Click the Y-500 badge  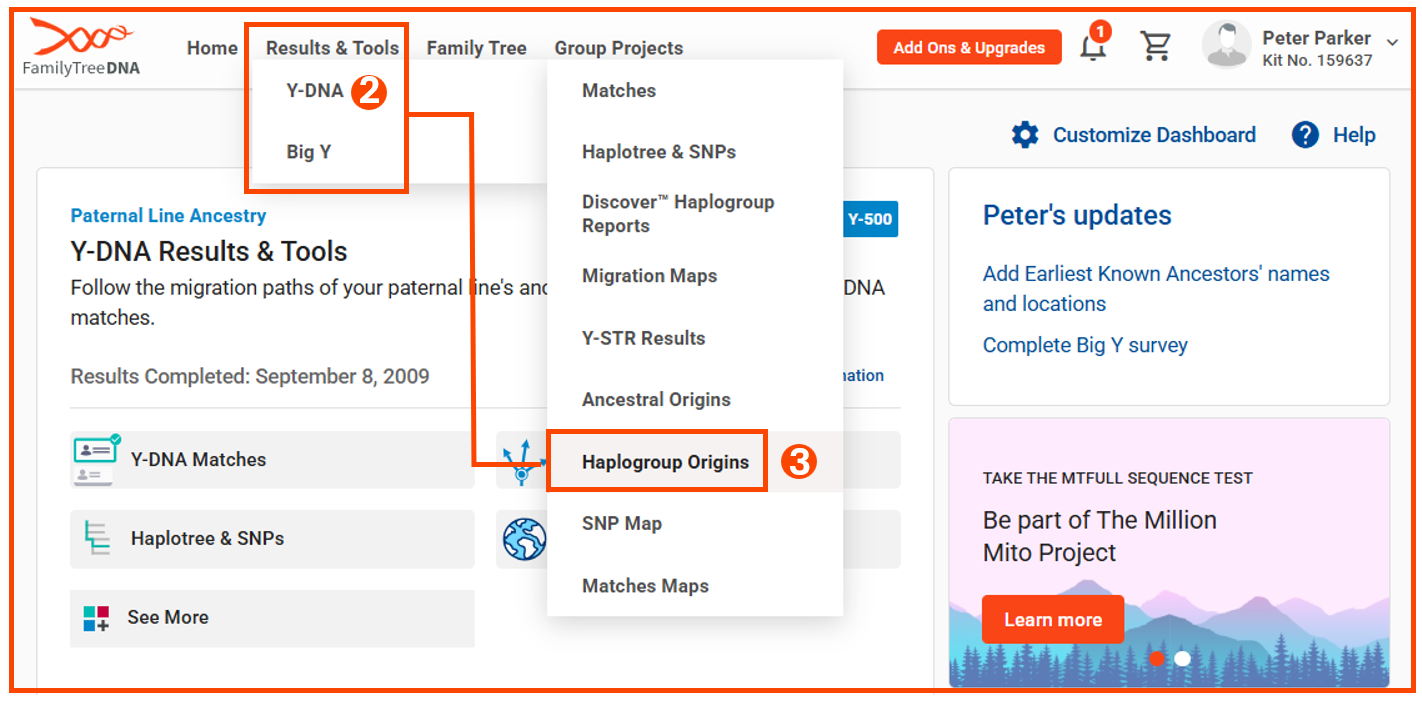point(869,219)
